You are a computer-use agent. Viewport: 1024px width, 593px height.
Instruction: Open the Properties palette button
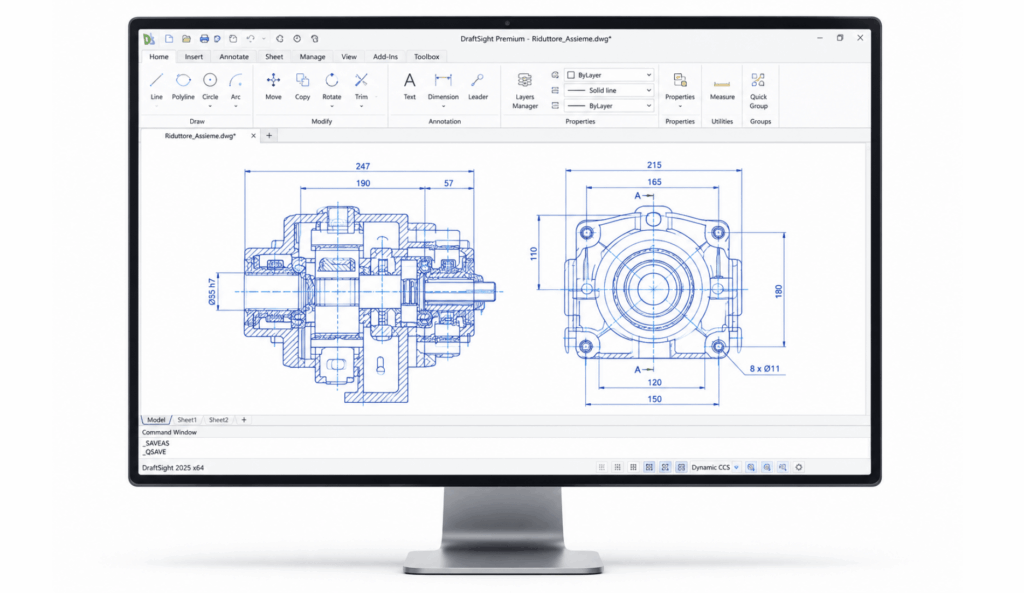coord(680,86)
